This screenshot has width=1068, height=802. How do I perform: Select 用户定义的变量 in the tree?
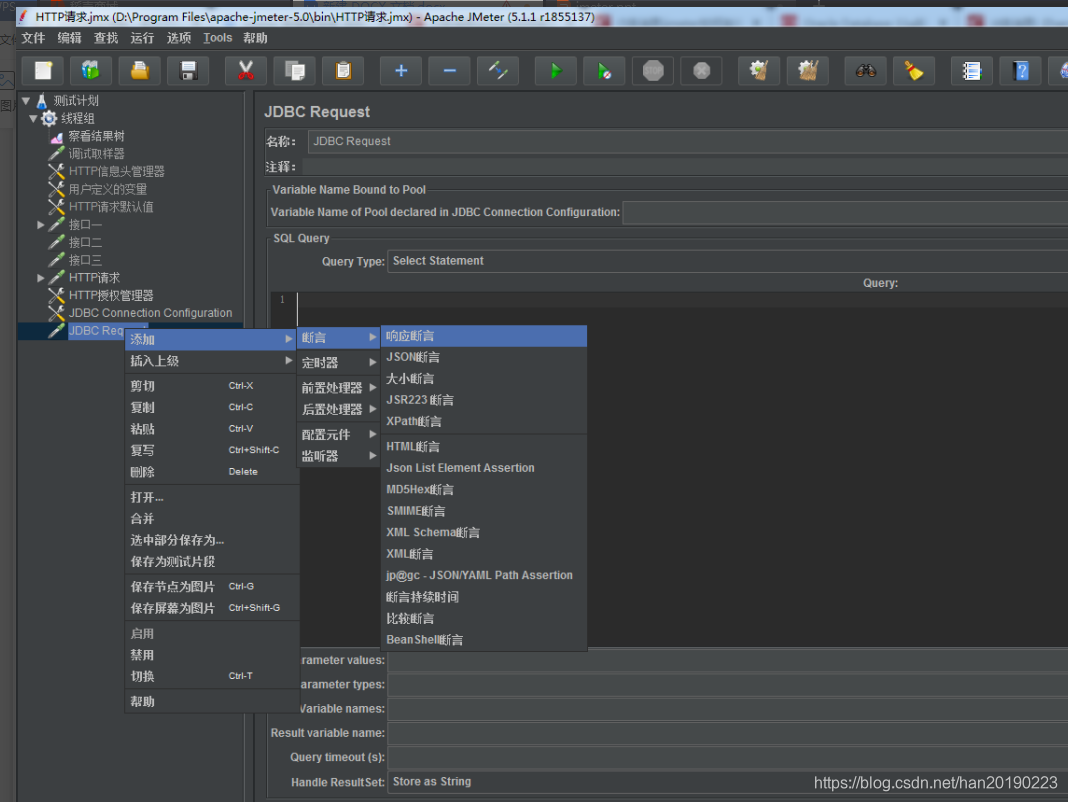click(107, 189)
